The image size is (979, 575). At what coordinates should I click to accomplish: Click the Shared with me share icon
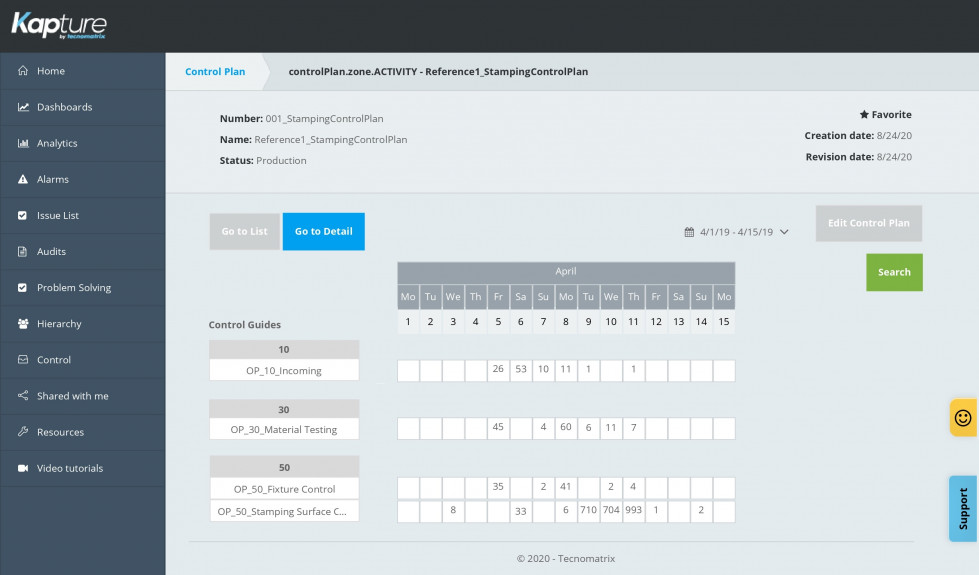23,396
